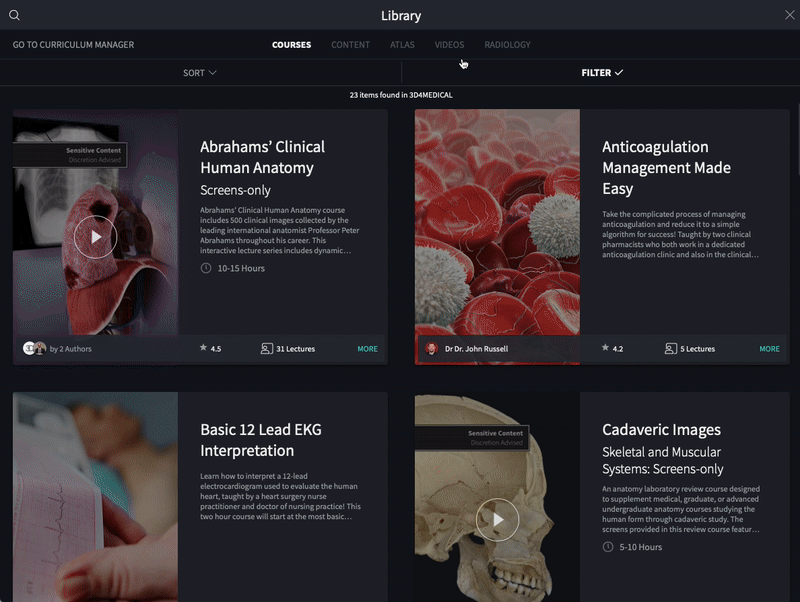This screenshot has width=800, height=602.
Task: Click the 31 Lectures icon
Action: 266,349
